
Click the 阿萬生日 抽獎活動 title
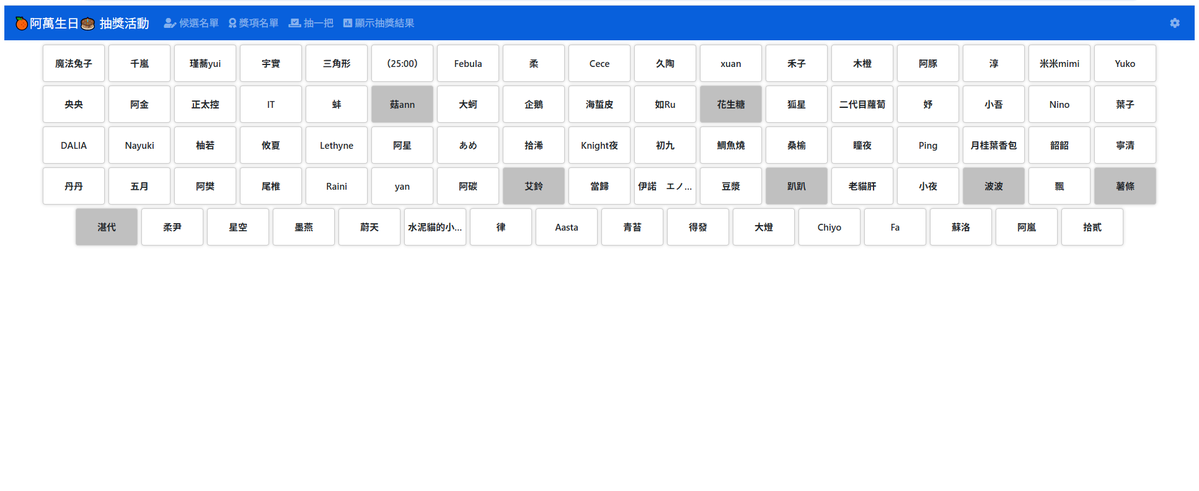pyautogui.click(x=82, y=24)
